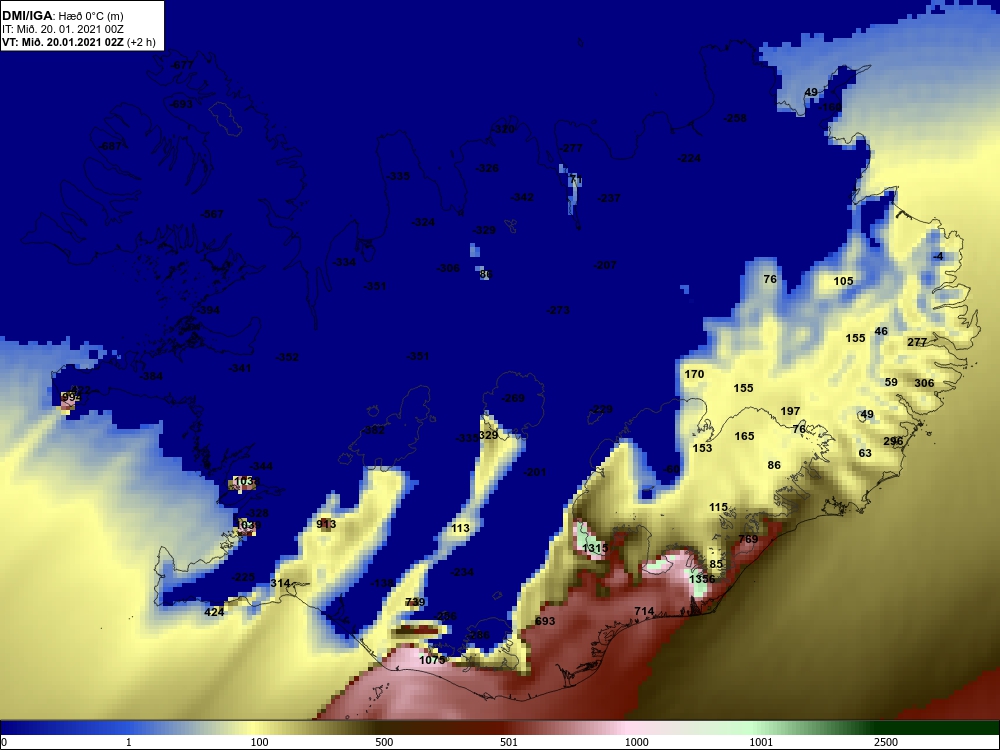
Task: Click the 46 map value
Action: (881, 331)
